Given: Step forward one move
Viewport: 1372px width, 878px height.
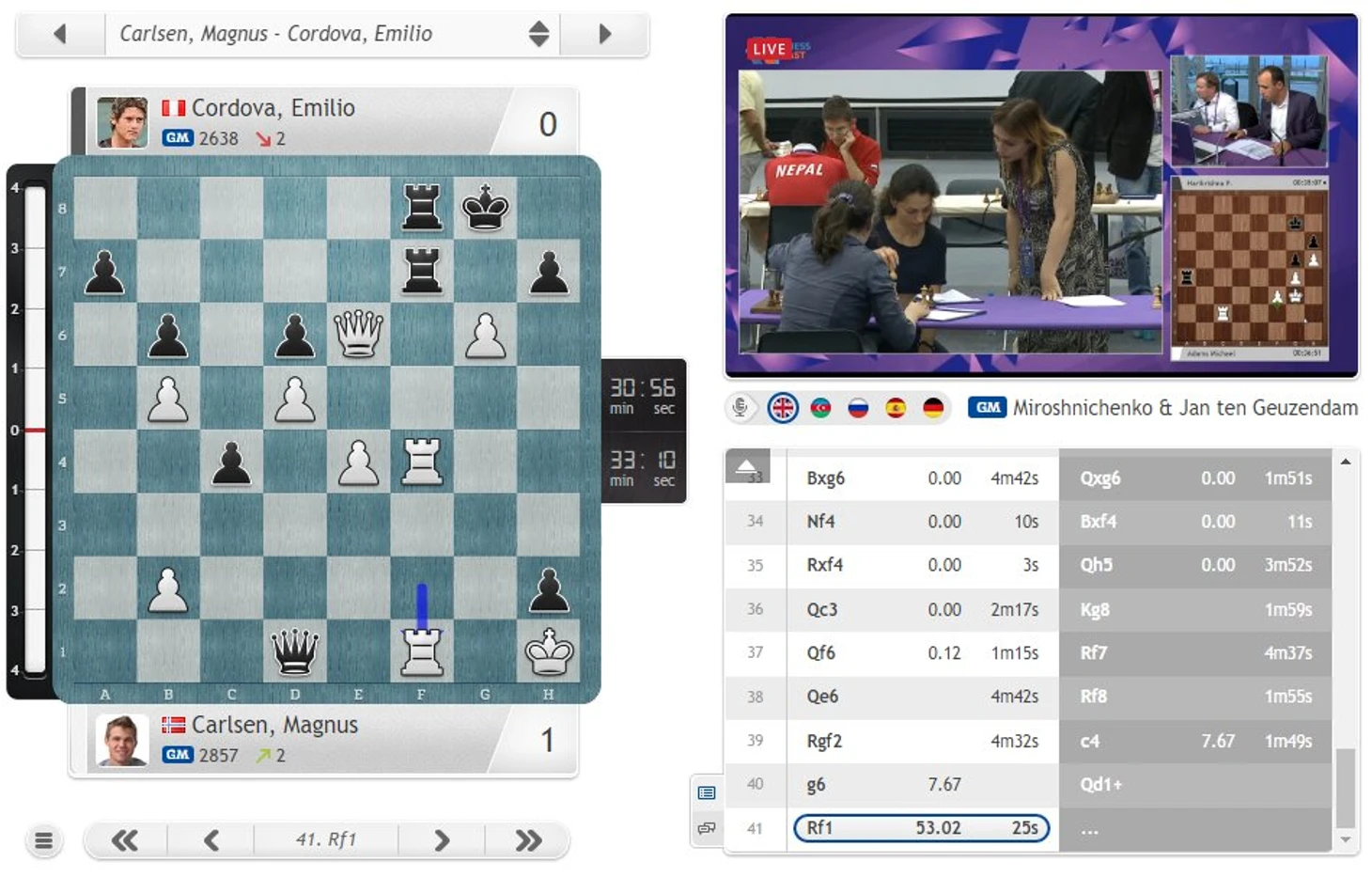Looking at the screenshot, I should click(442, 840).
